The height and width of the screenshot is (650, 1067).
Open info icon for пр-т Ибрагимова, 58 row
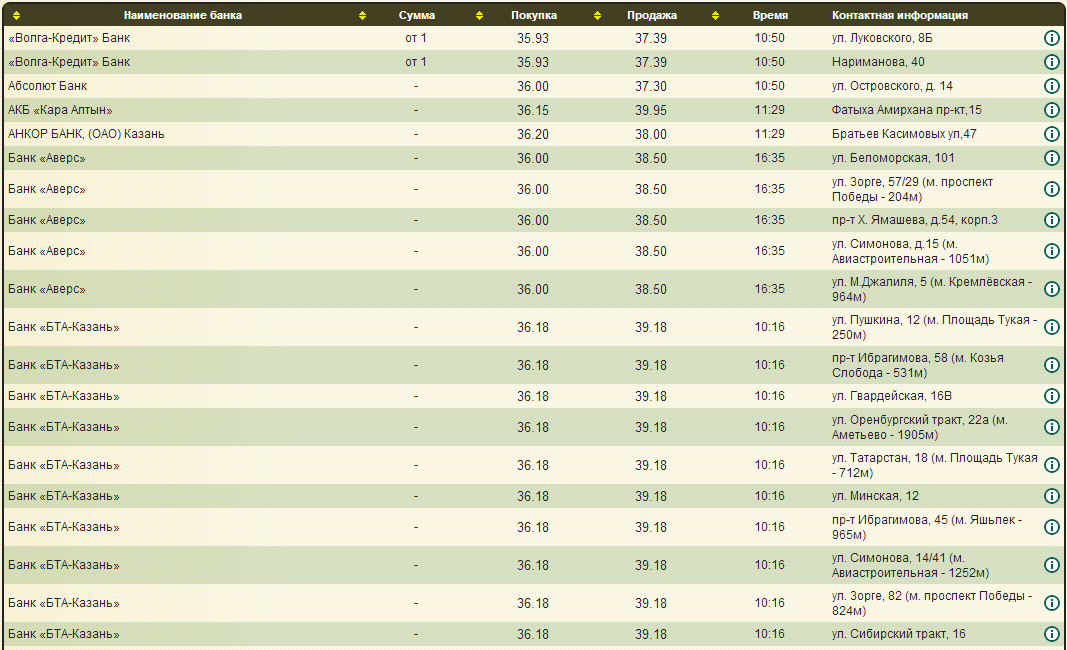[1051, 365]
